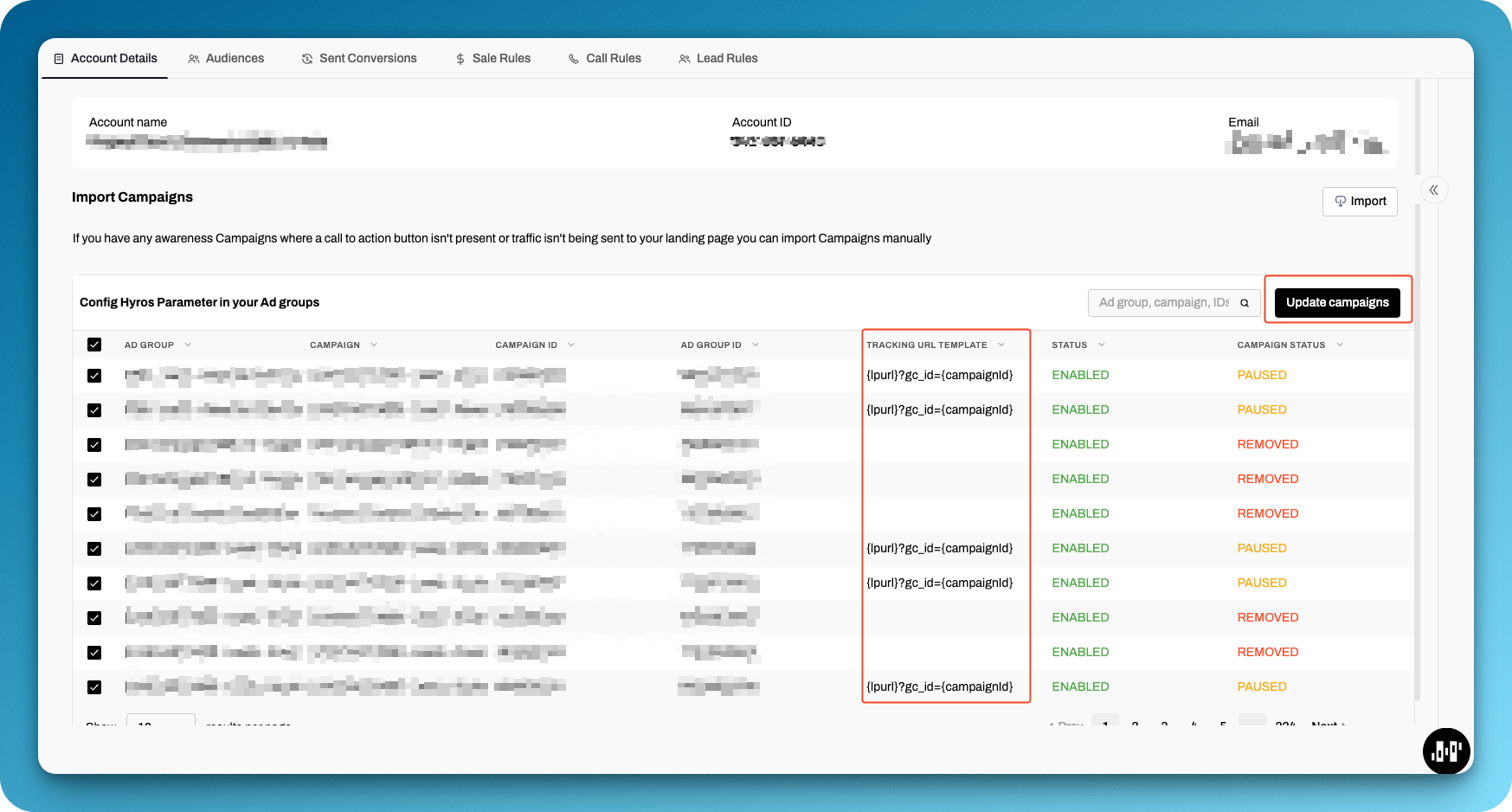1512x812 pixels.
Task: Collapse the side panel with double-chevron icon
Action: pyautogui.click(x=1433, y=190)
